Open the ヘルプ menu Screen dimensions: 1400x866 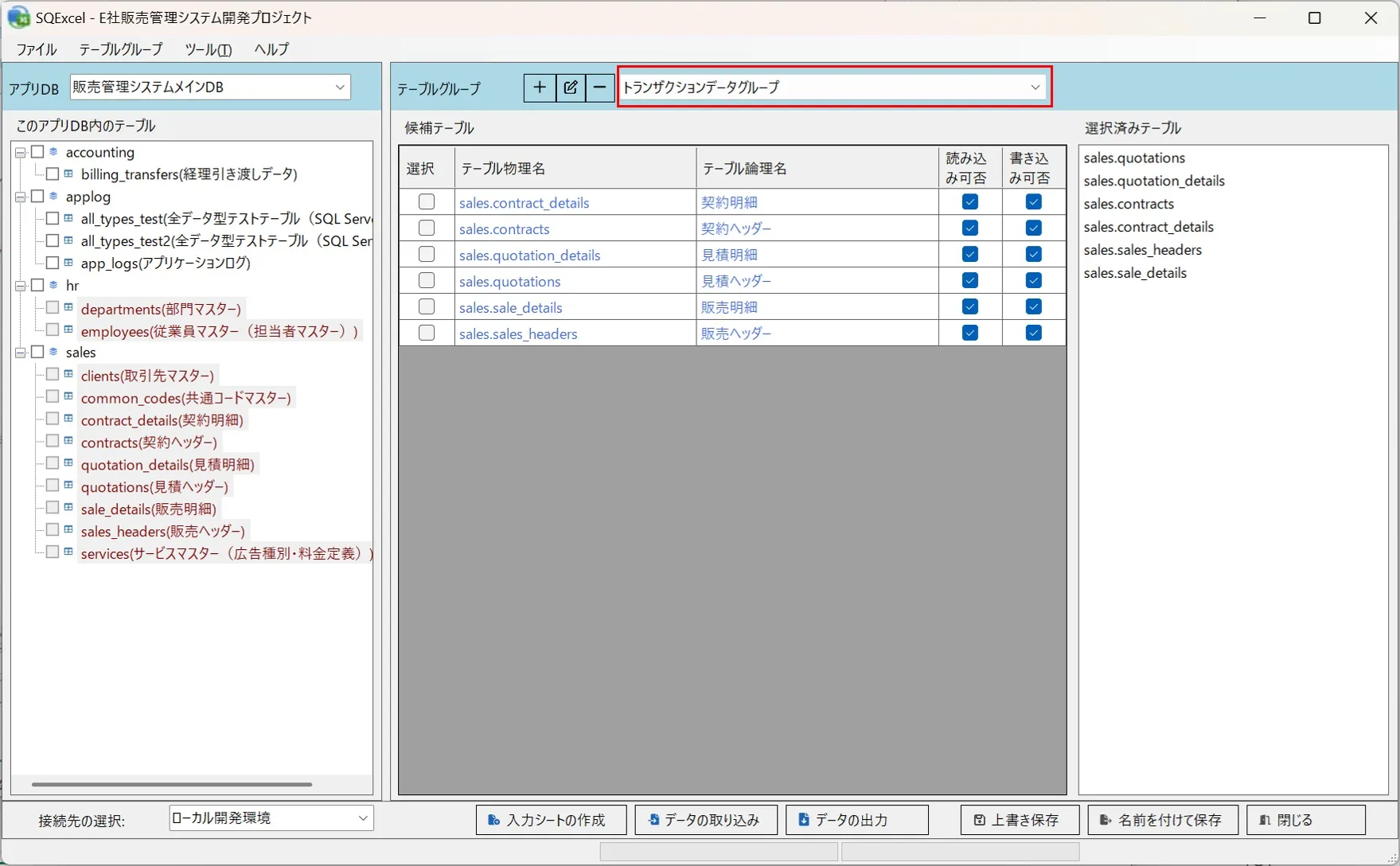[271, 49]
